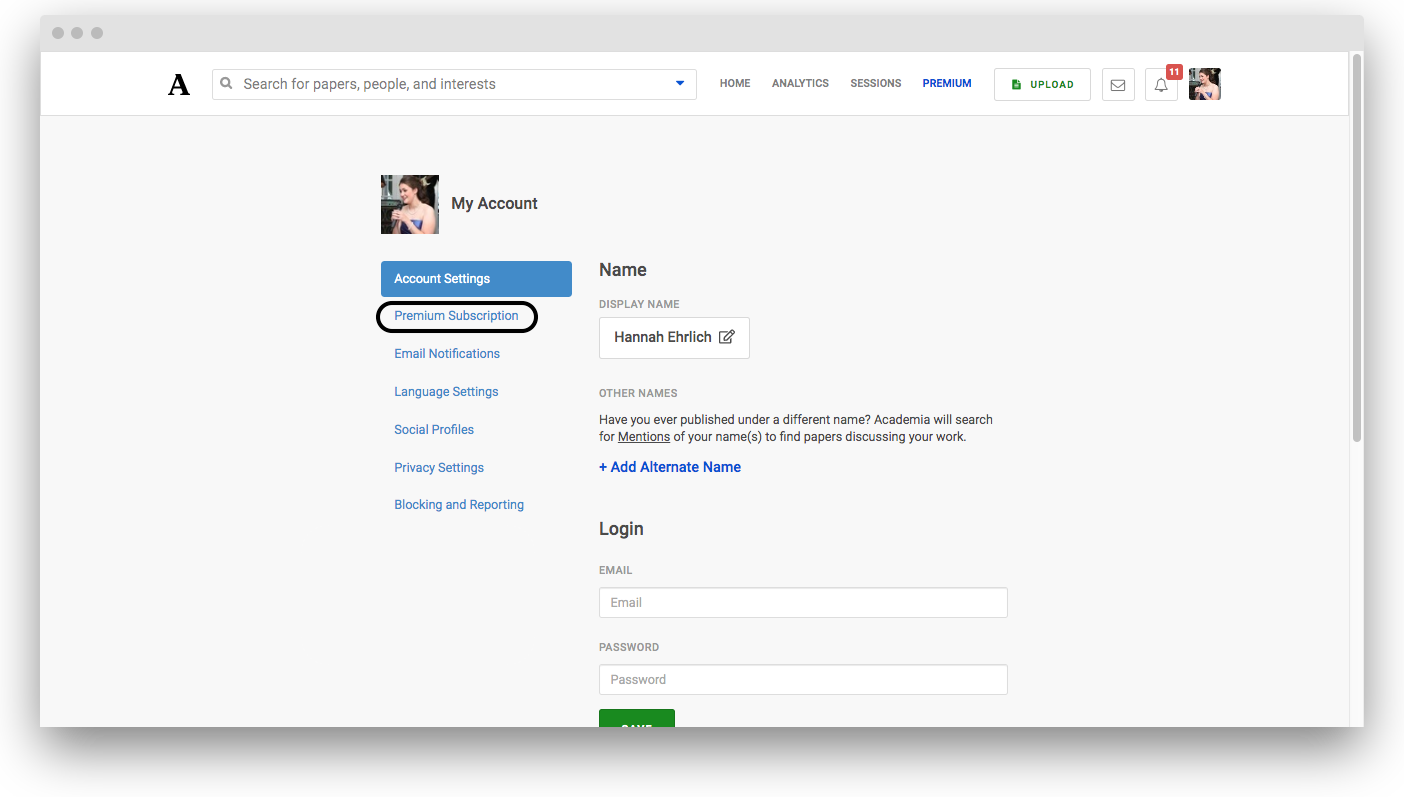Open the messages envelope icon
This screenshot has width=1404, height=797.
click(1118, 85)
